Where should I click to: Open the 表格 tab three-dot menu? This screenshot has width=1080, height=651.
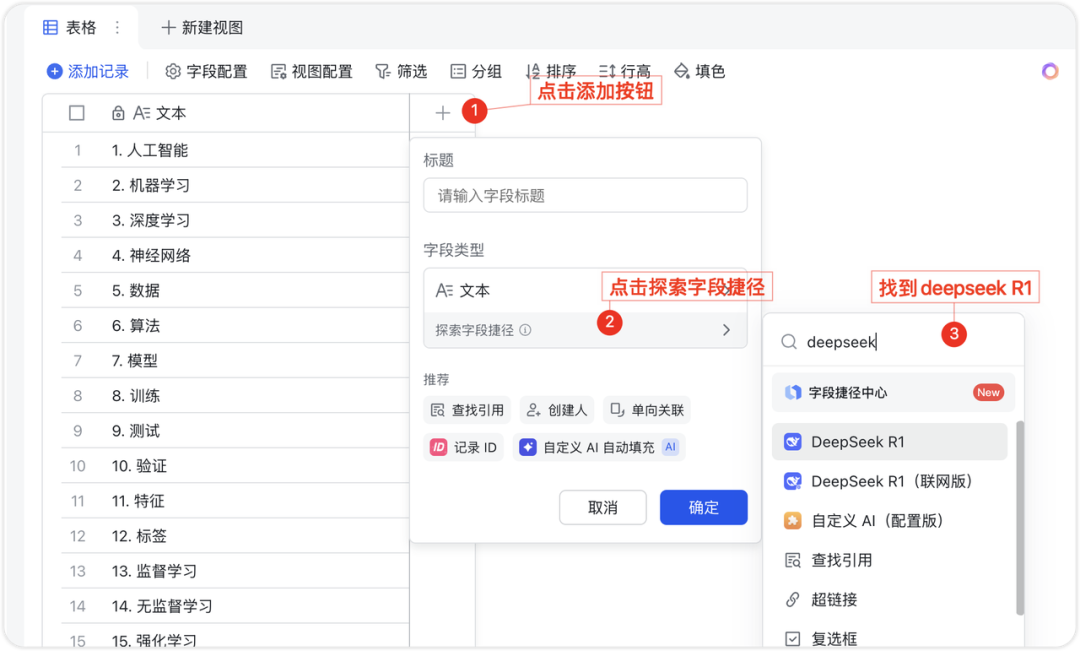[x=118, y=28]
